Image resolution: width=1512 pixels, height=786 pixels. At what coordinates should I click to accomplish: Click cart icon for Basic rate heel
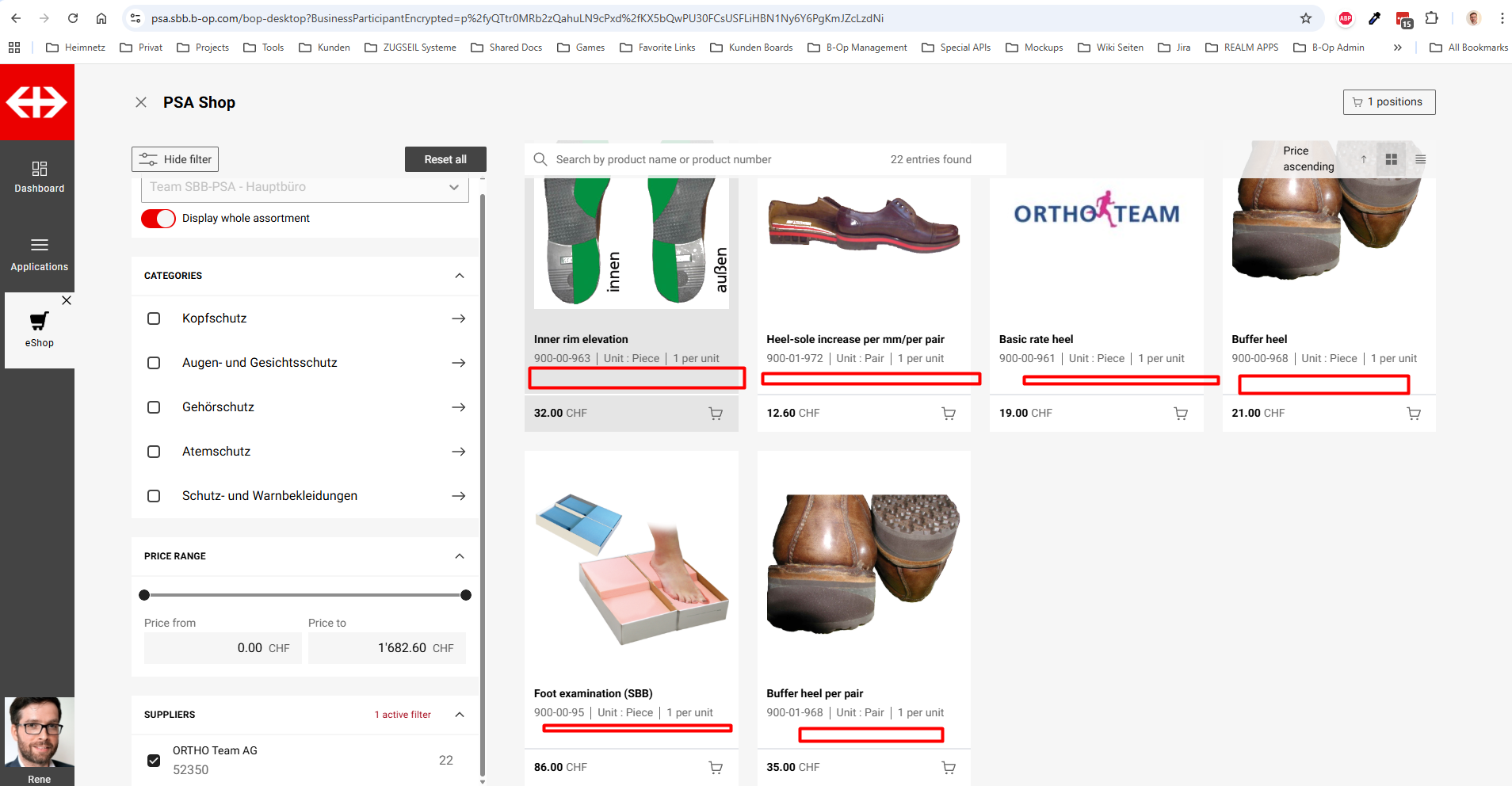tap(1180, 414)
